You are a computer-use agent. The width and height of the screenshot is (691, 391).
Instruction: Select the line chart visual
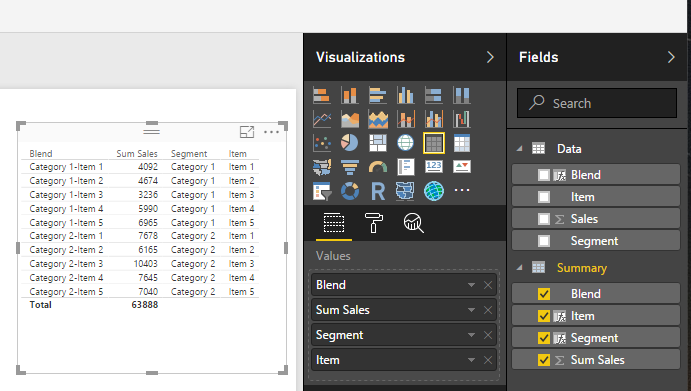click(322, 119)
